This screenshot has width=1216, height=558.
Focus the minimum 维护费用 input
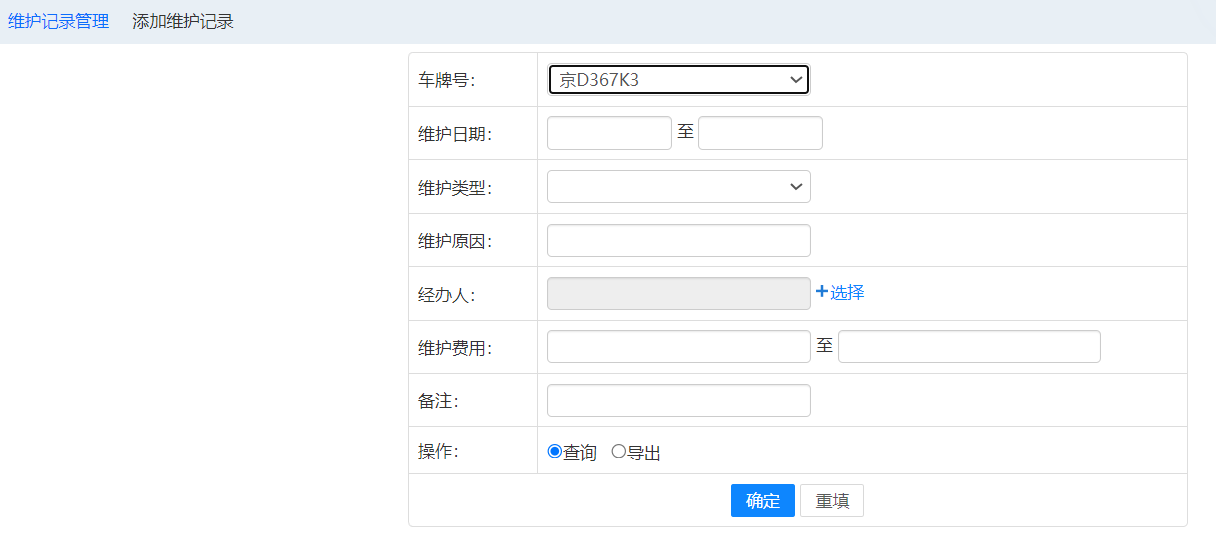click(678, 347)
